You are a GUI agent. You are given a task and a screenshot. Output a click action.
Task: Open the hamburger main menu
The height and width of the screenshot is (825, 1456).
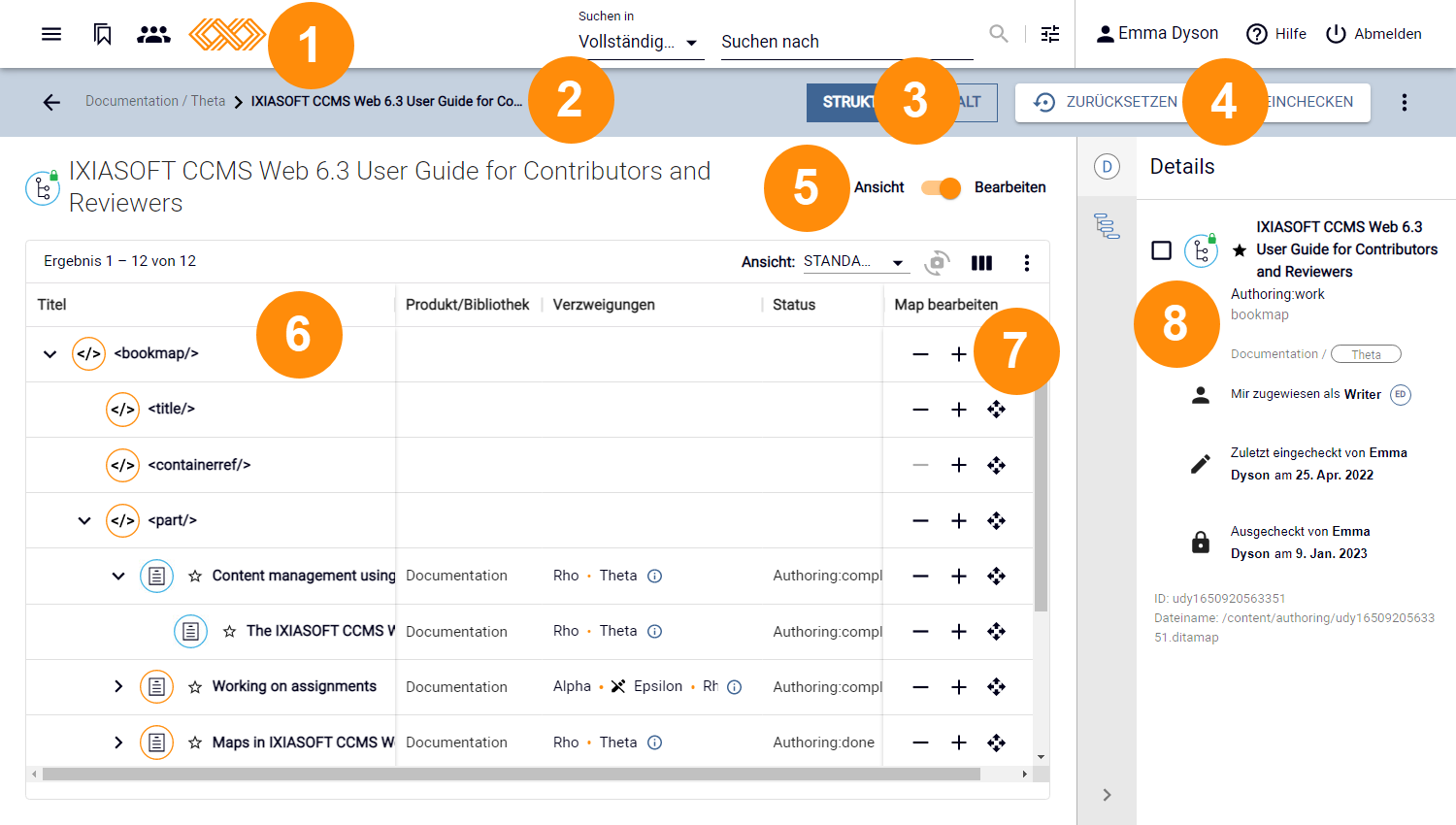[x=51, y=34]
